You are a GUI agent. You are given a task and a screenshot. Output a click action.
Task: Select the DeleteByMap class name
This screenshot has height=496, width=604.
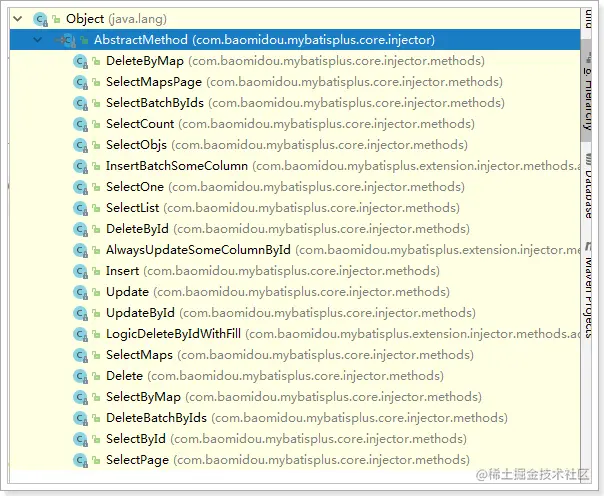click(145, 61)
